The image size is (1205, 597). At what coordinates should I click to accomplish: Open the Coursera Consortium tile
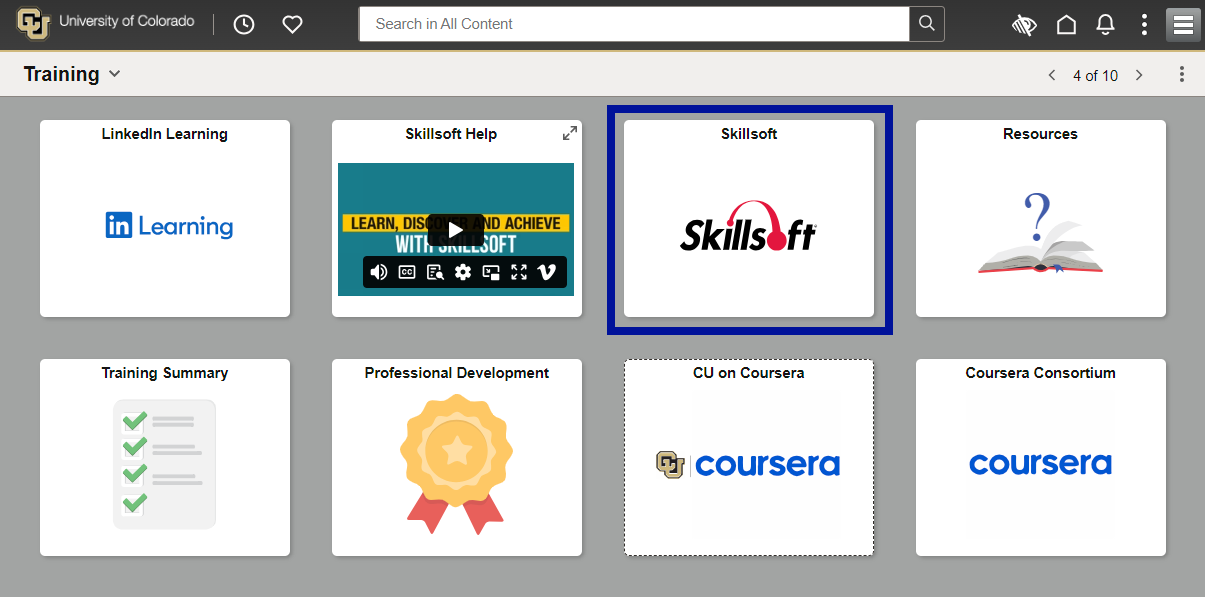coord(1041,457)
